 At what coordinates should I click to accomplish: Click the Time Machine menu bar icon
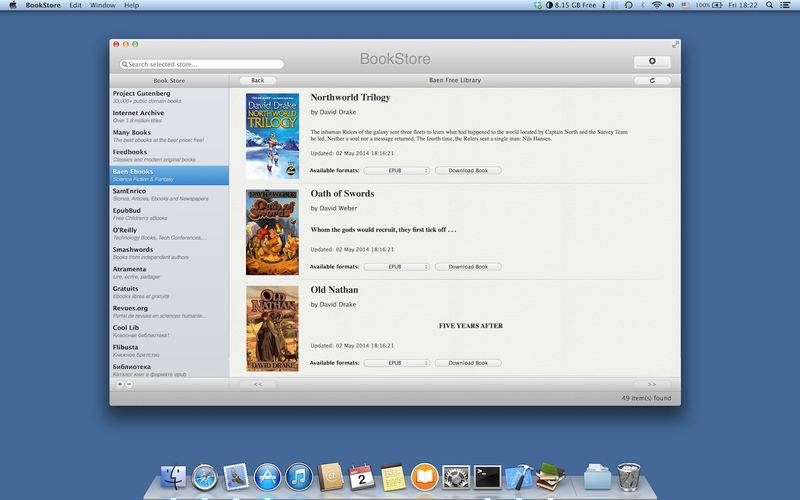(629, 5)
